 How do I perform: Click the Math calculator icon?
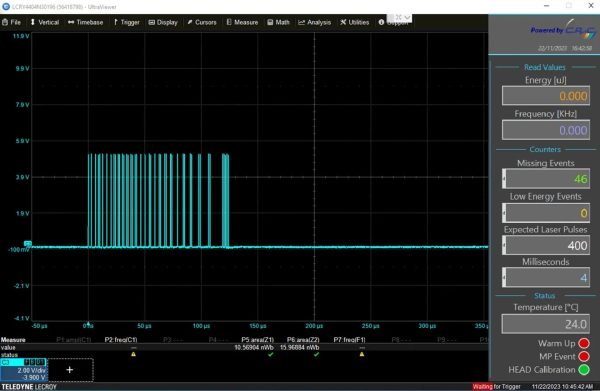270,22
